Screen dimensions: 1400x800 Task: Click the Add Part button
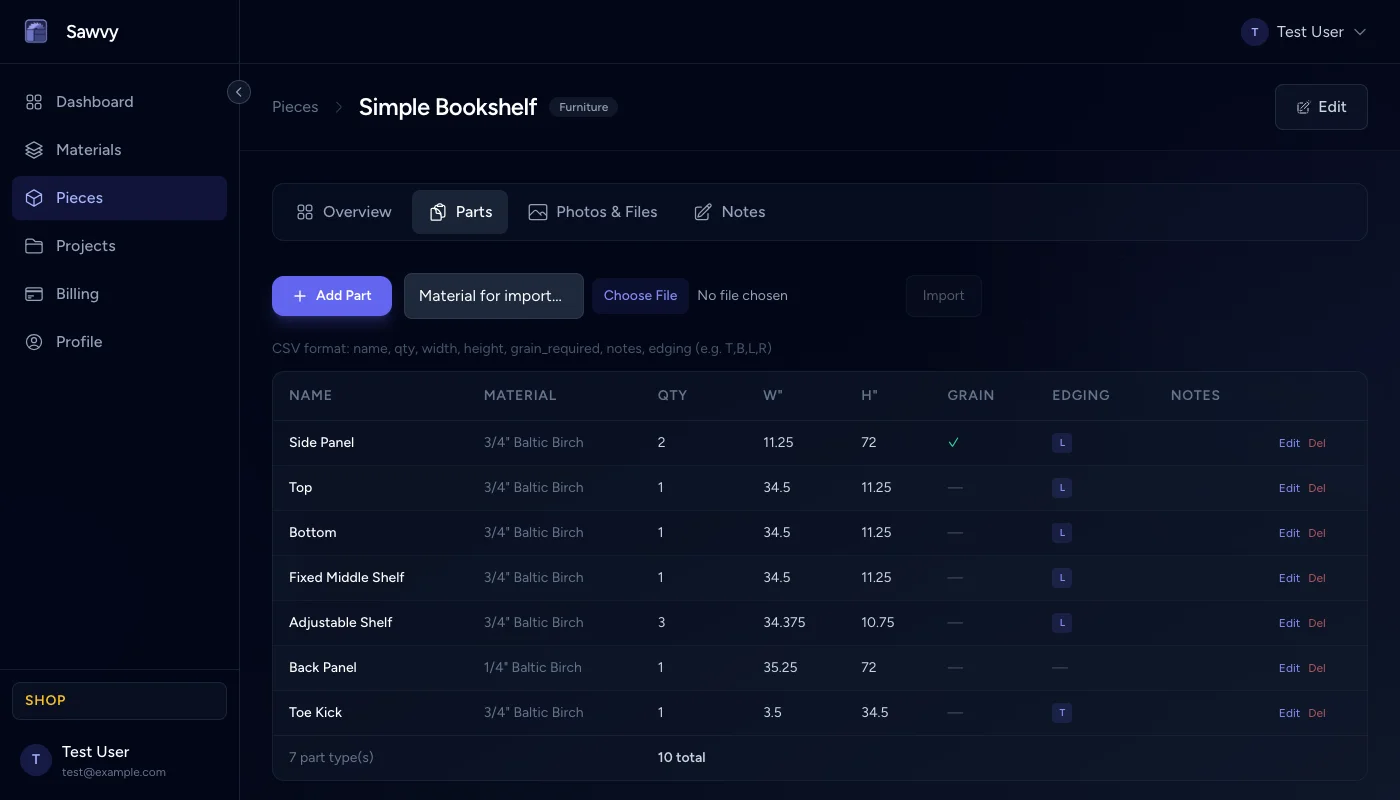(332, 296)
